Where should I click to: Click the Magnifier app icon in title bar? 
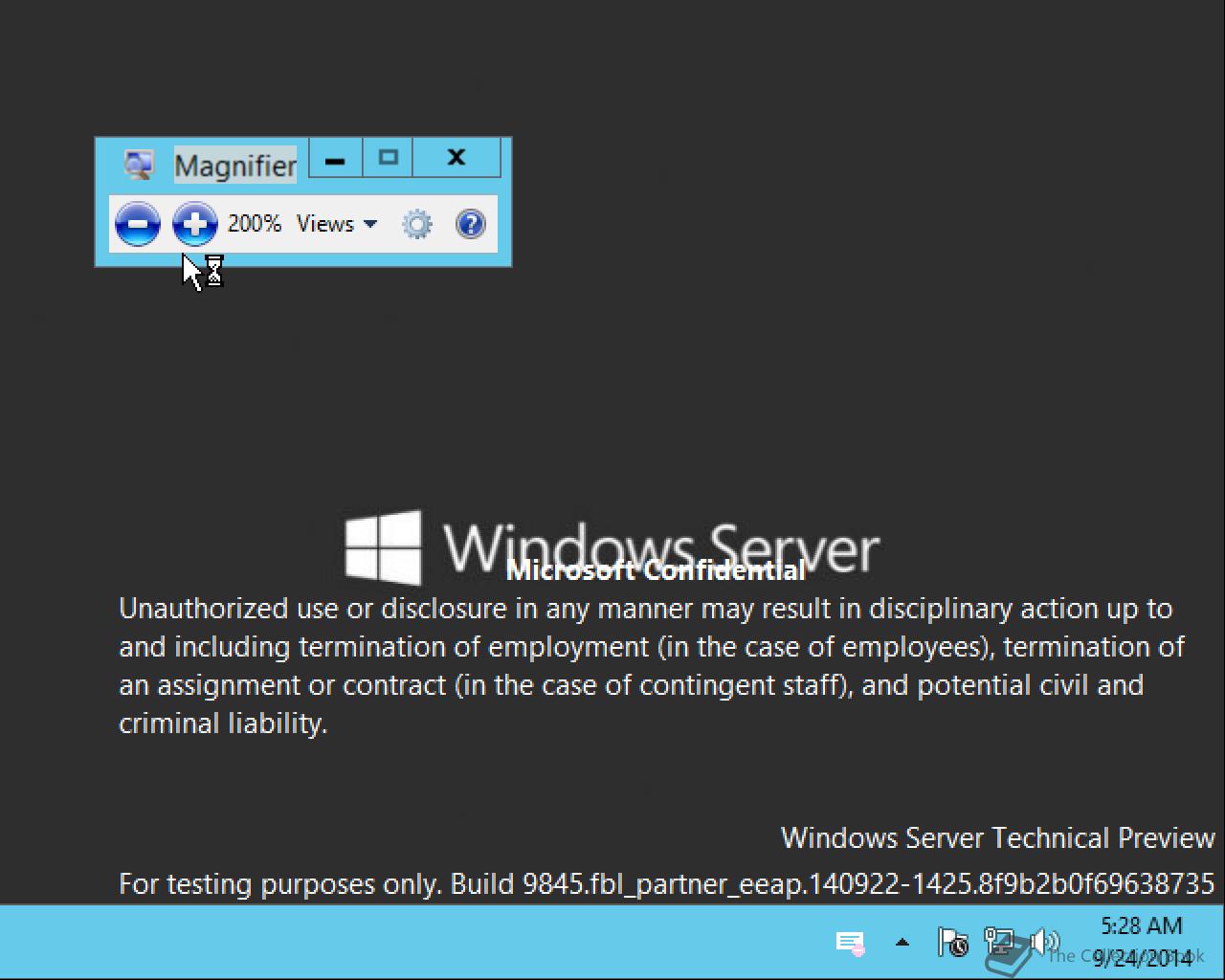(140, 165)
